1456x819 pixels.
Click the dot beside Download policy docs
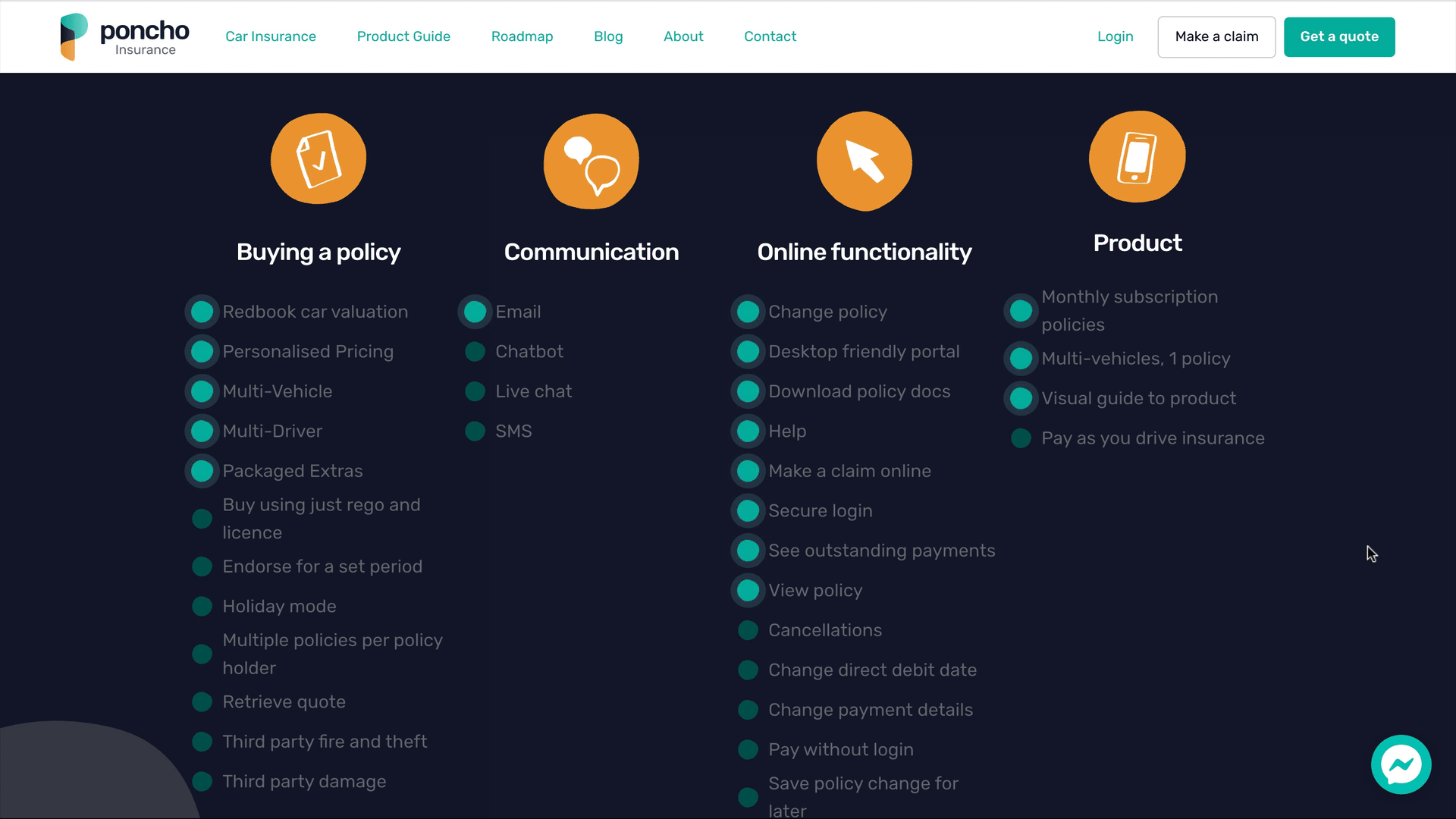(748, 391)
